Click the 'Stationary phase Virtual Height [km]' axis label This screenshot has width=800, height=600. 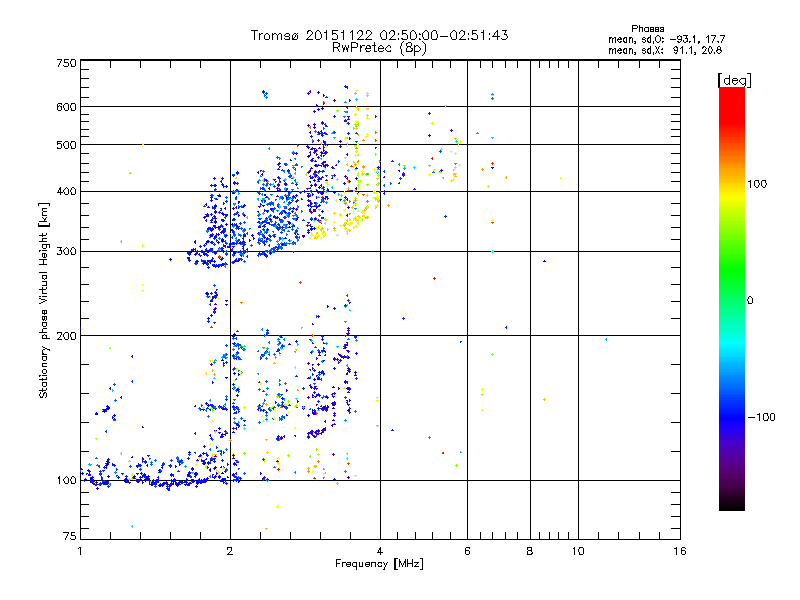(x=44, y=300)
